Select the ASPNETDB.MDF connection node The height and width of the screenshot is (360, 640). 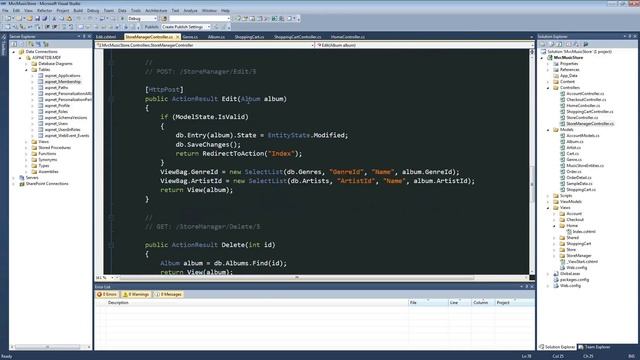click(x=47, y=58)
